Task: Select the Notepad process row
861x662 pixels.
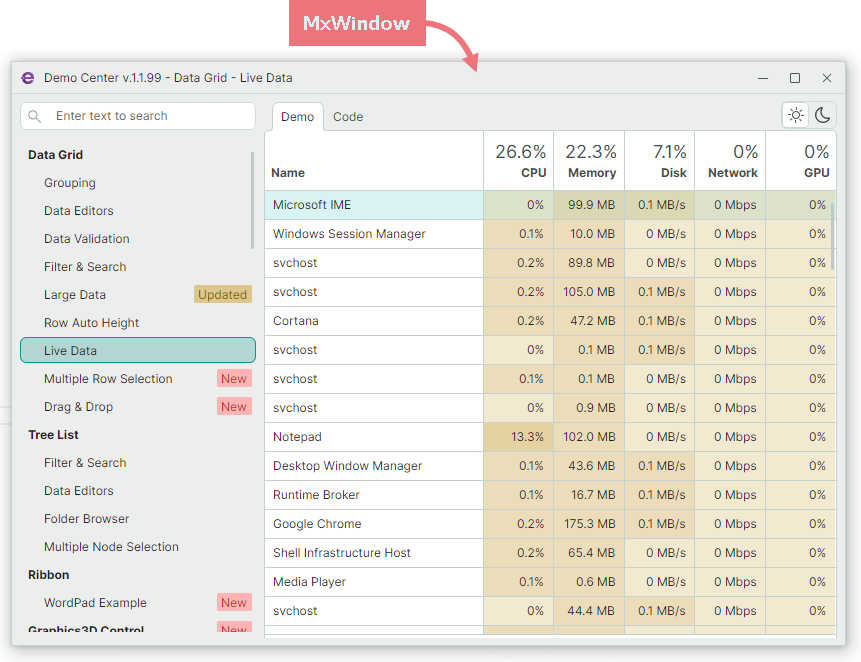Action: pos(550,437)
